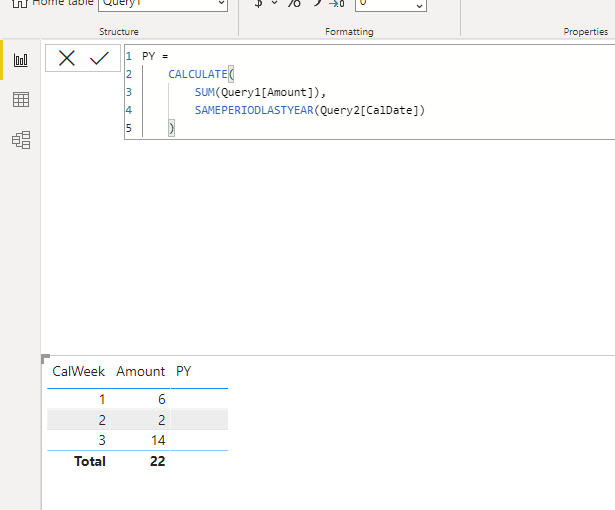
Task: Click the percentage format icon
Action: (x=294, y=3)
